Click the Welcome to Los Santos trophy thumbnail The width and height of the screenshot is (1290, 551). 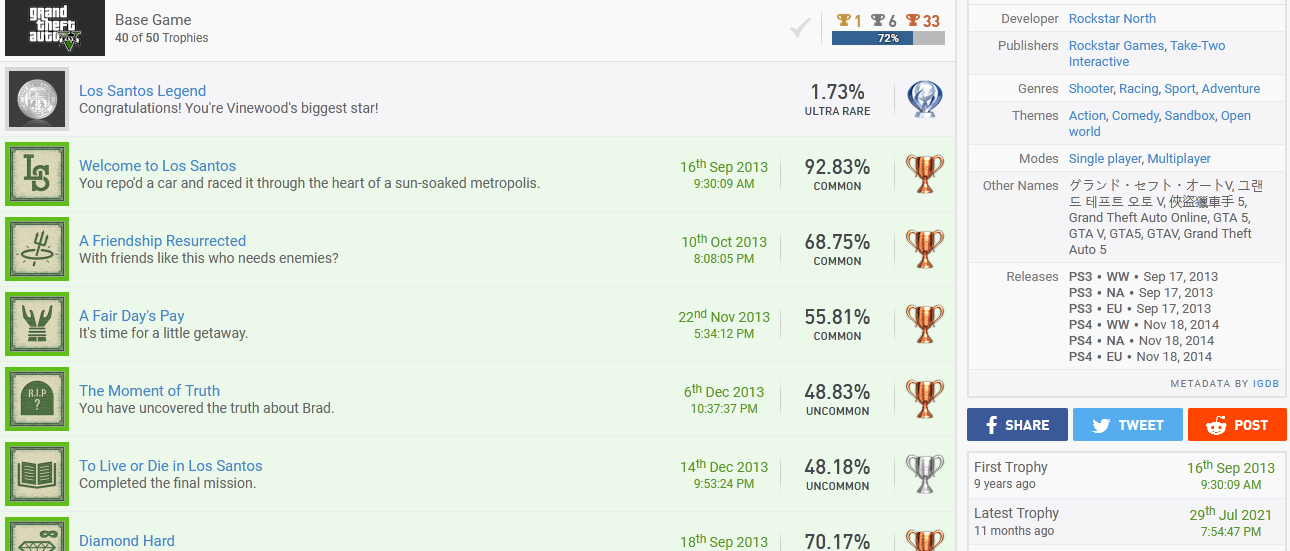(37, 174)
